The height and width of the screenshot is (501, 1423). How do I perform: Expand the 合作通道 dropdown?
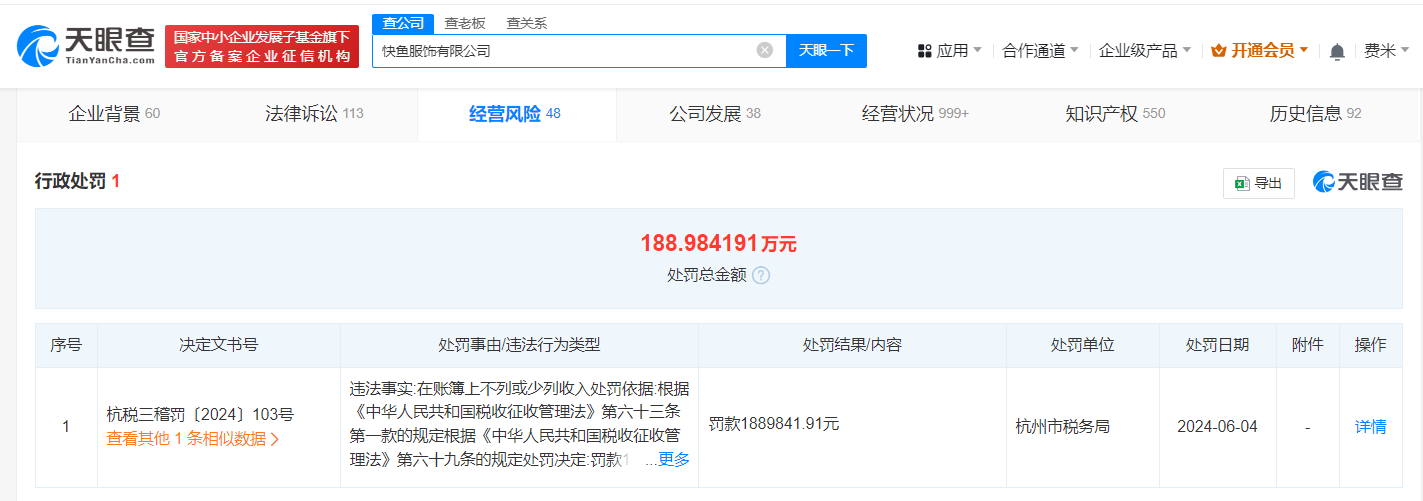coord(1040,50)
